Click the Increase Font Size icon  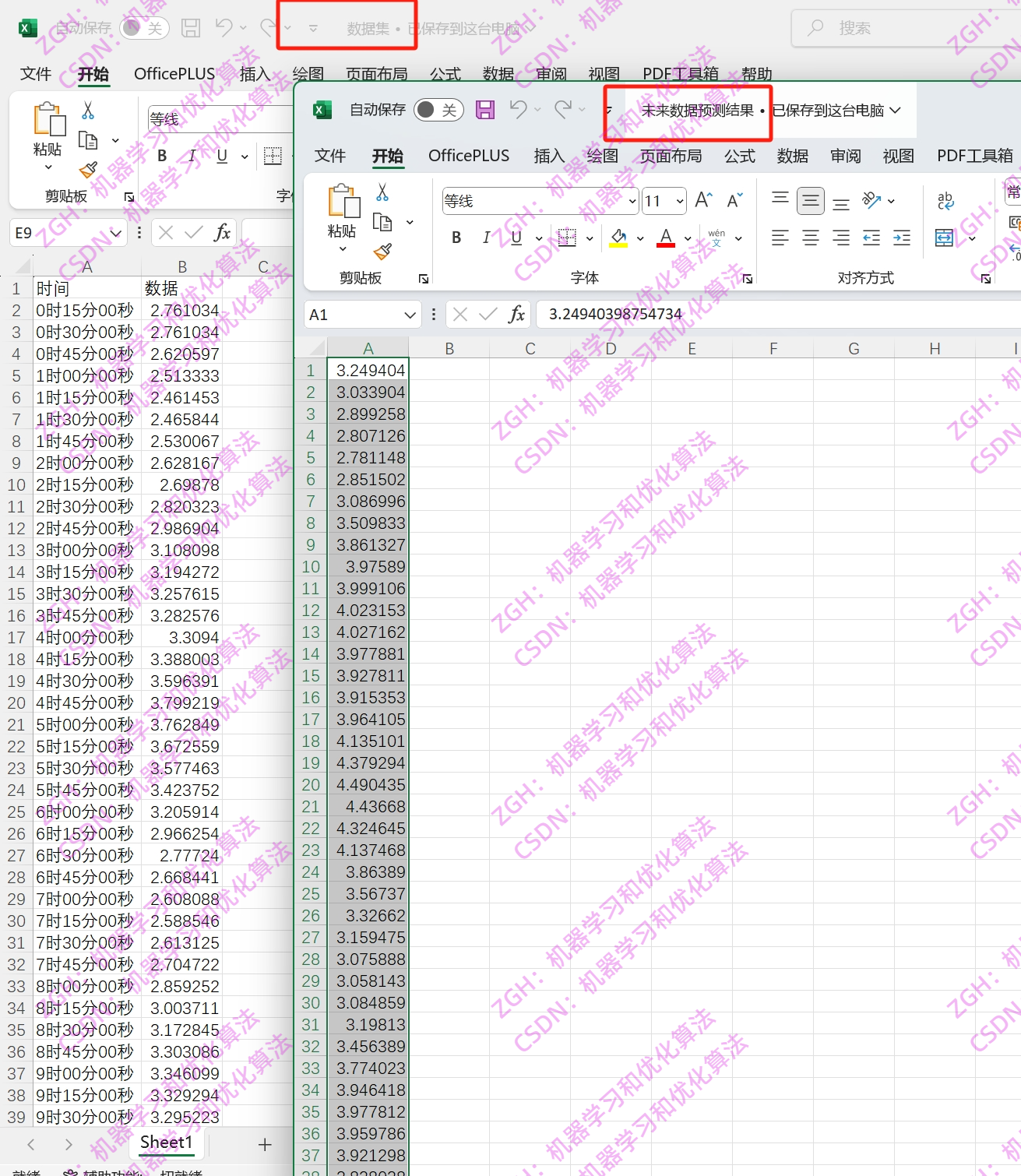(703, 201)
